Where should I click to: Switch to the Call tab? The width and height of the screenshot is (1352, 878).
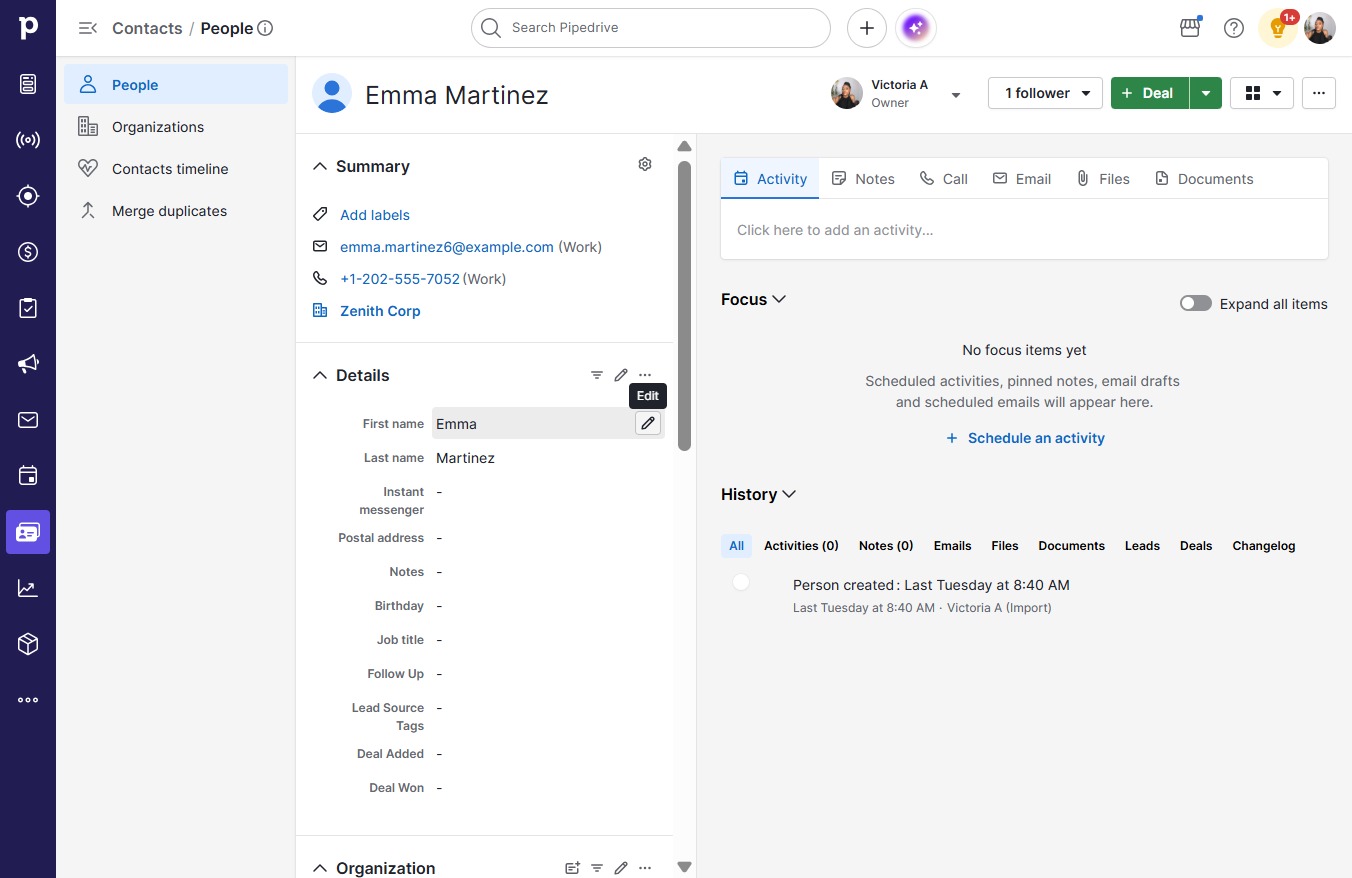[x=944, y=179]
